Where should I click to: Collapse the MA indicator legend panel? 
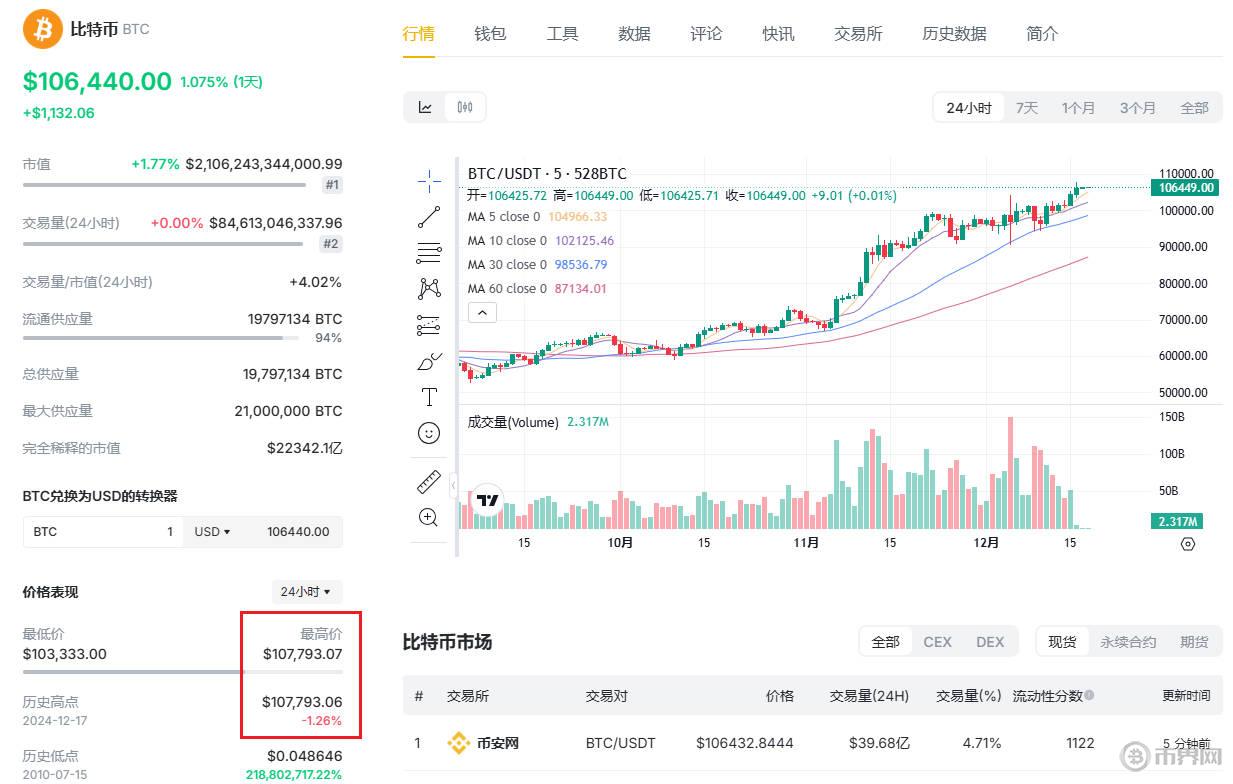[x=482, y=312]
